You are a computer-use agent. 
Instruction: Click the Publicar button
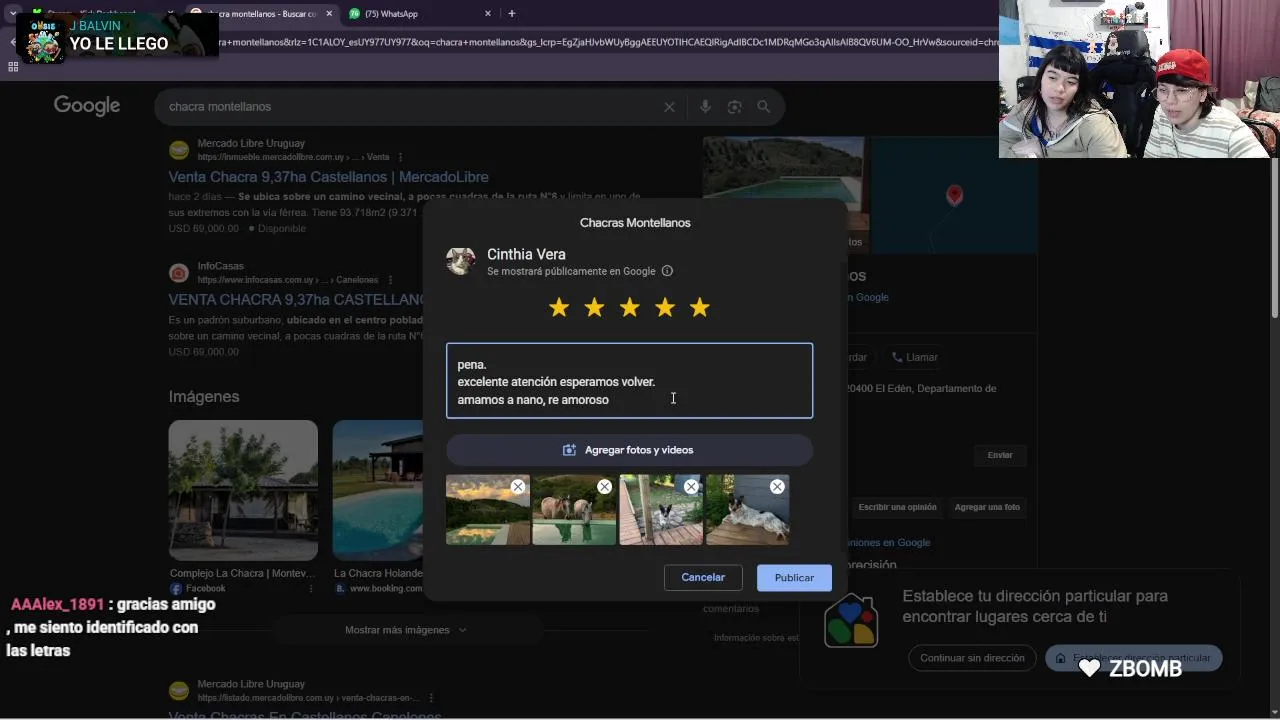pos(794,578)
